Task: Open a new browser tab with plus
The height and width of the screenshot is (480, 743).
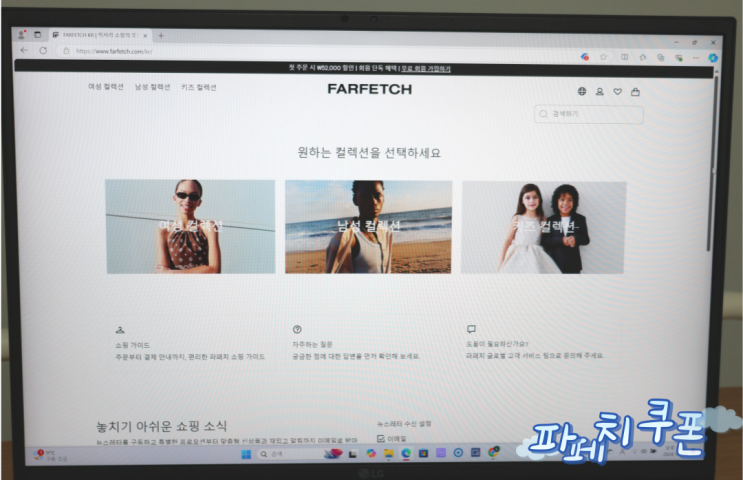Action: tap(161, 36)
